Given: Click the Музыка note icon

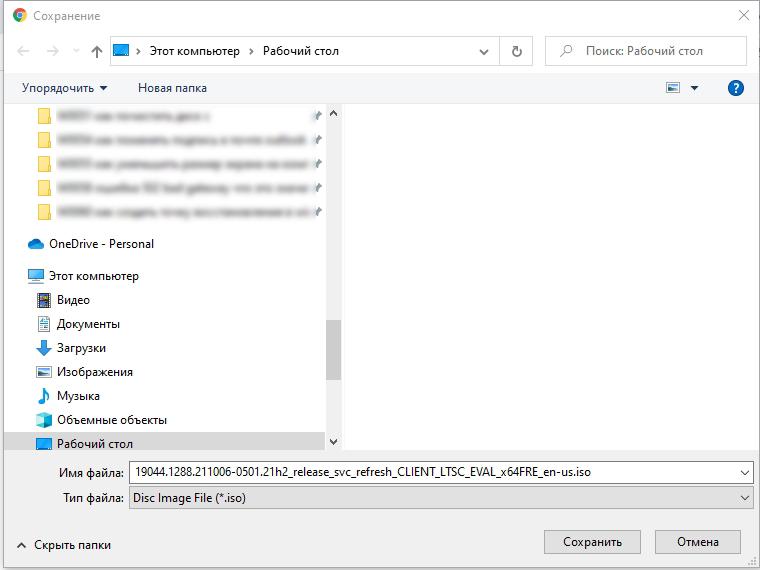Looking at the screenshot, I should click(44, 396).
